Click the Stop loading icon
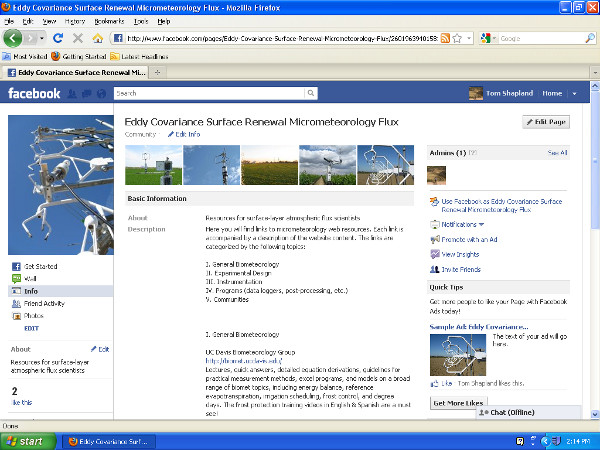 79,38
